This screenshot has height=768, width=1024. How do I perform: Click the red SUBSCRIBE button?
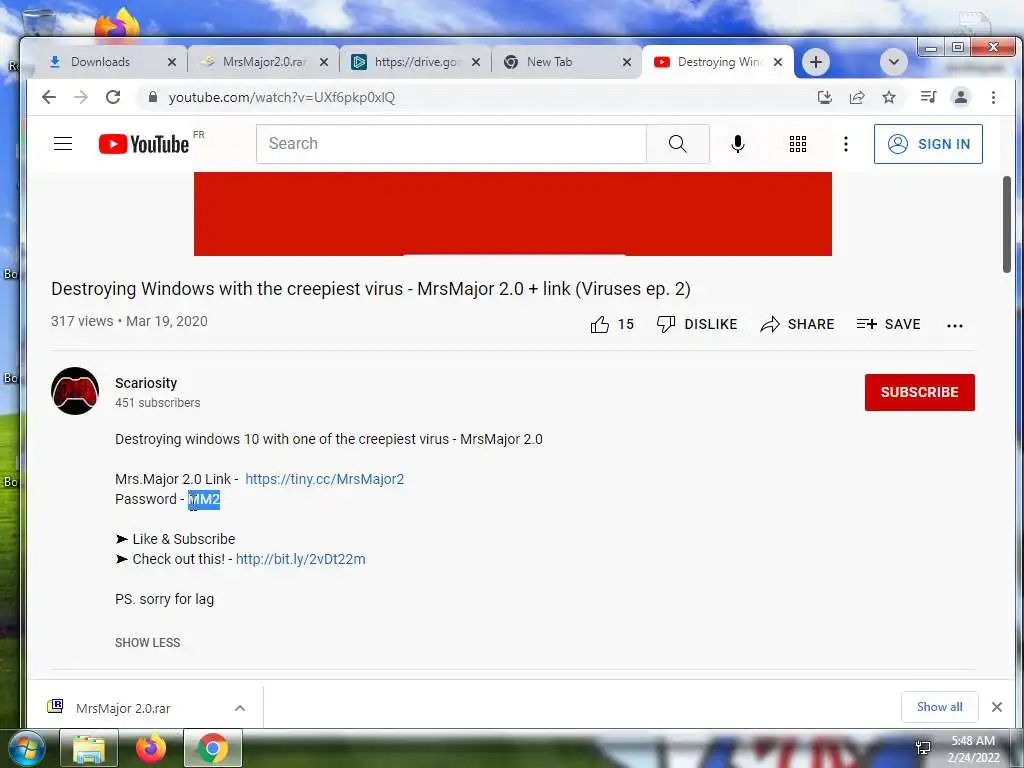(x=920, y=392)
